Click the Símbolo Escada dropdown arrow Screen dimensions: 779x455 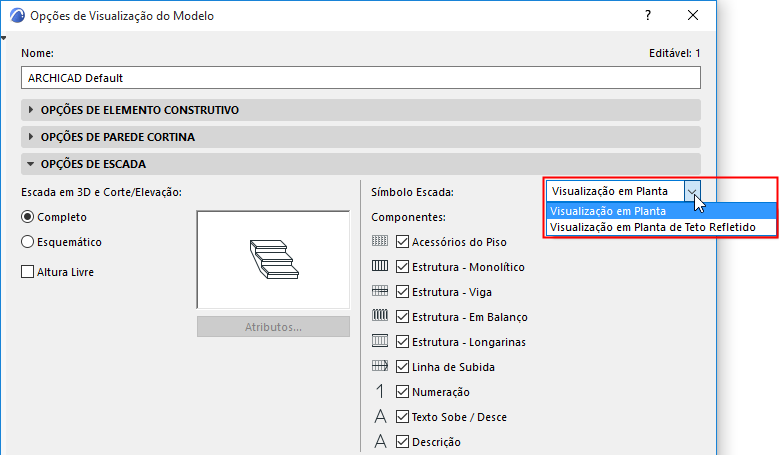point(692,191)
